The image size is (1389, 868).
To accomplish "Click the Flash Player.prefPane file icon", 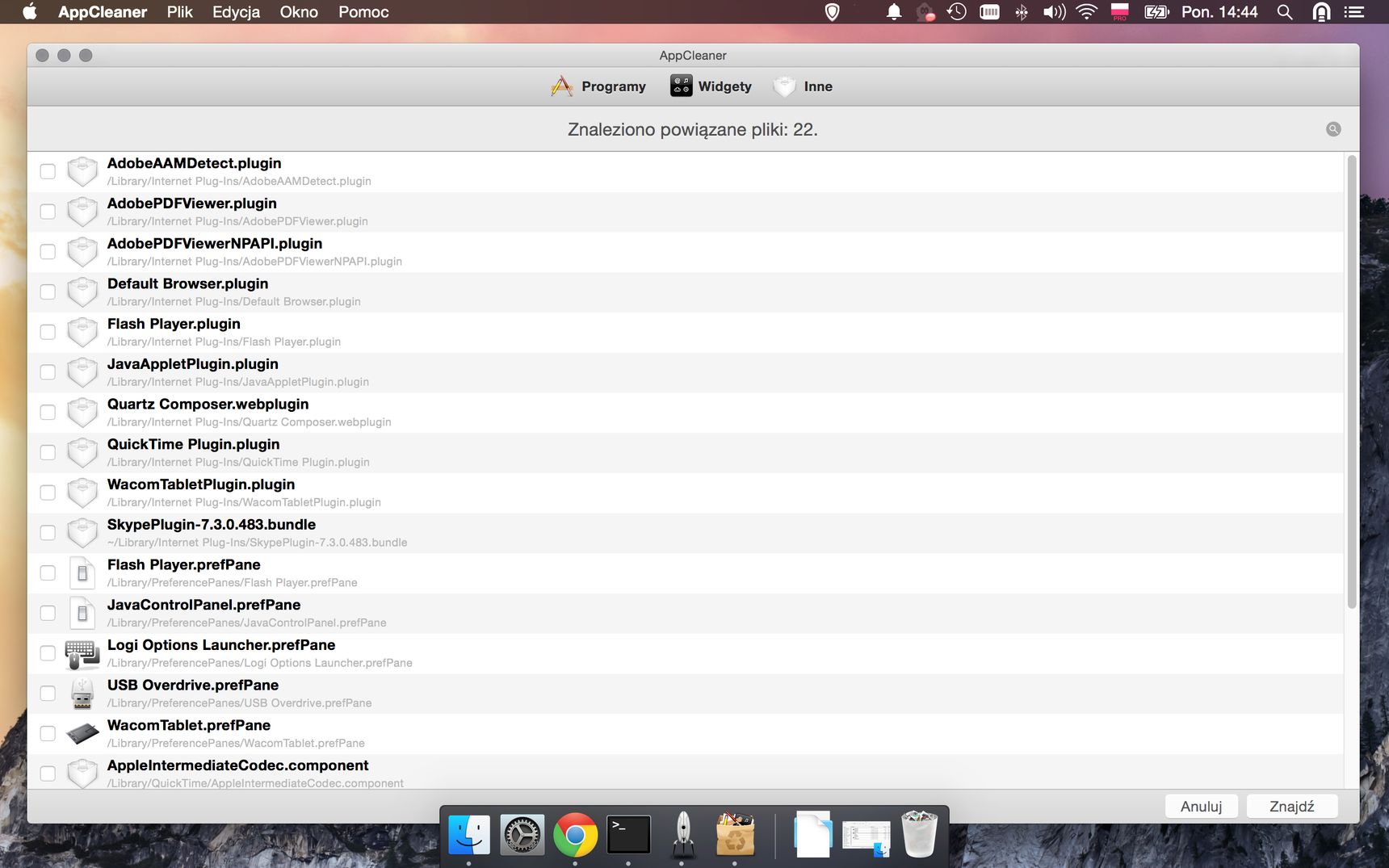I will click(82, 573).
